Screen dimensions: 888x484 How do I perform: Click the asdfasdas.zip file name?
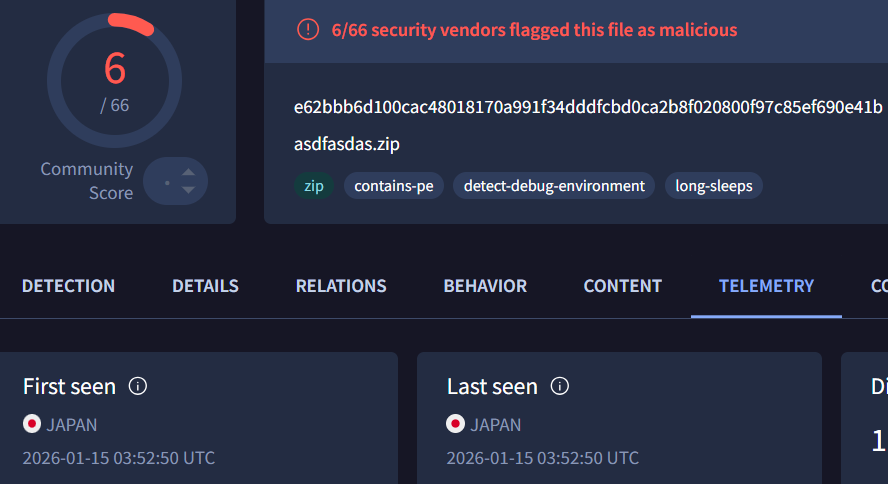[x=347, y=144]
